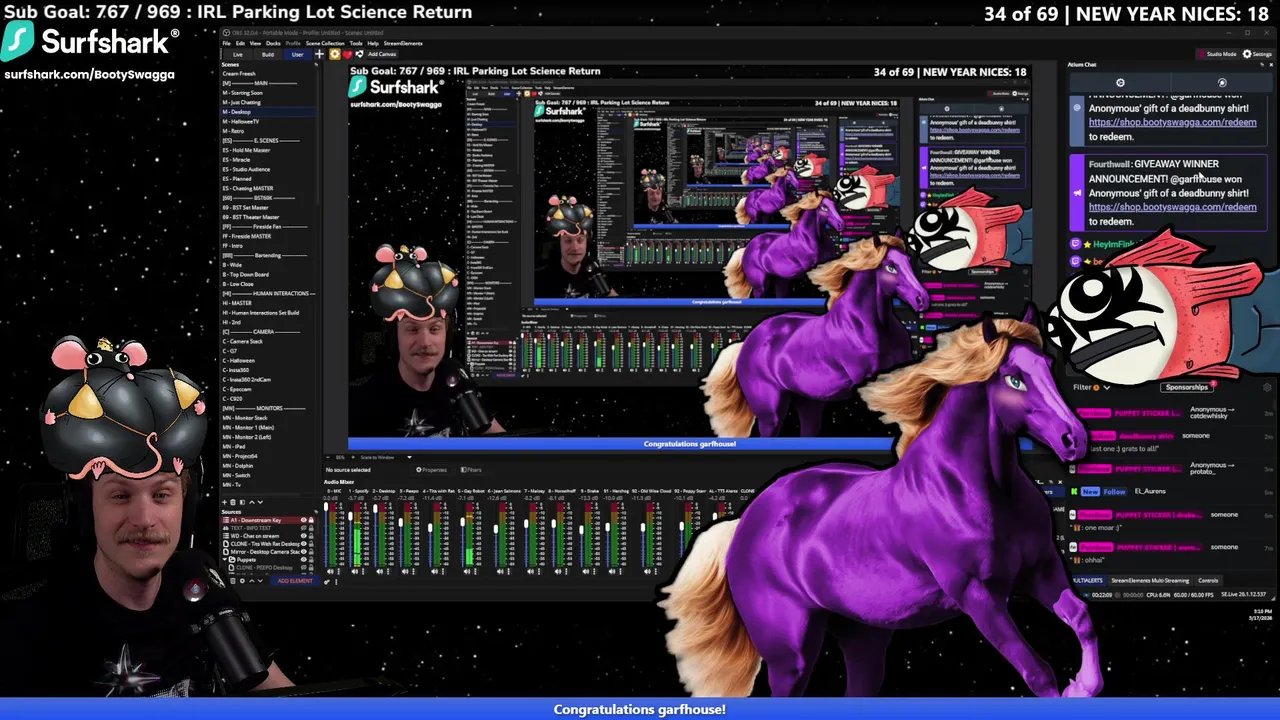This screenshot has height=720, width=1280.
Task: Open first shop.bootyswagga.com/redeem link in chat
Action: pos(1172,122)
